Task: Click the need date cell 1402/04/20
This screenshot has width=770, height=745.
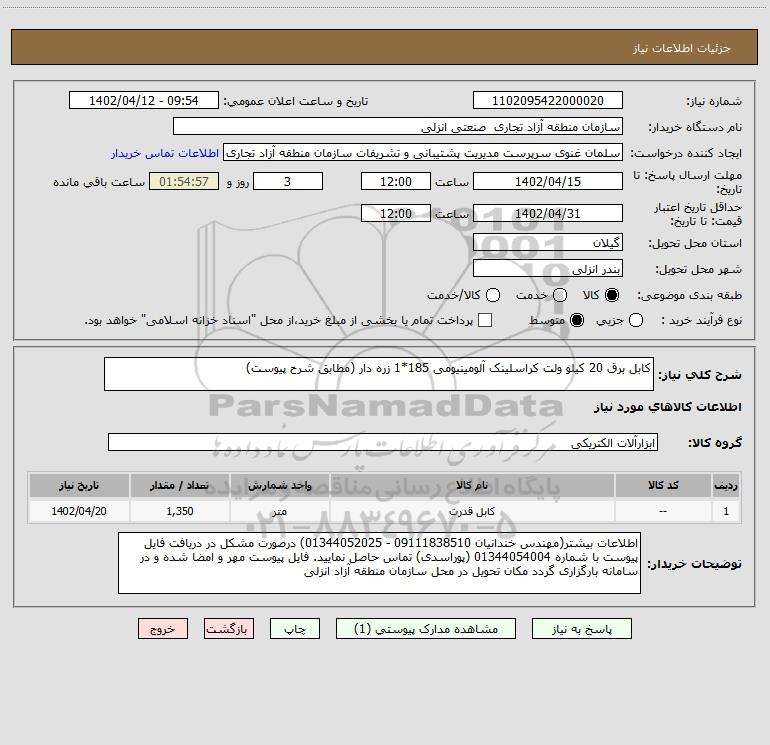Action: [x=79, y=511]
